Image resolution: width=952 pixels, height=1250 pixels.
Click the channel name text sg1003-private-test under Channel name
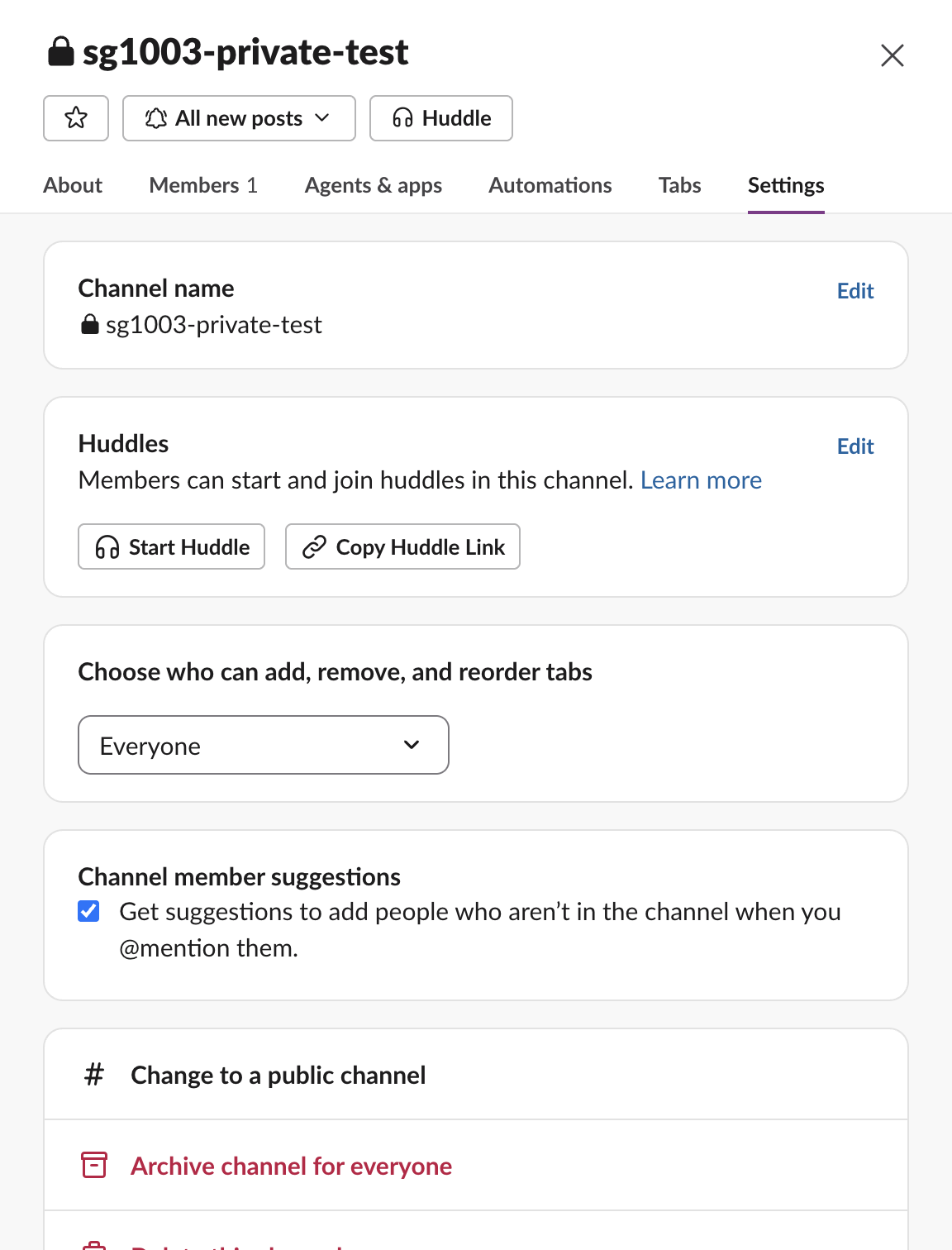tap(214, 325)
